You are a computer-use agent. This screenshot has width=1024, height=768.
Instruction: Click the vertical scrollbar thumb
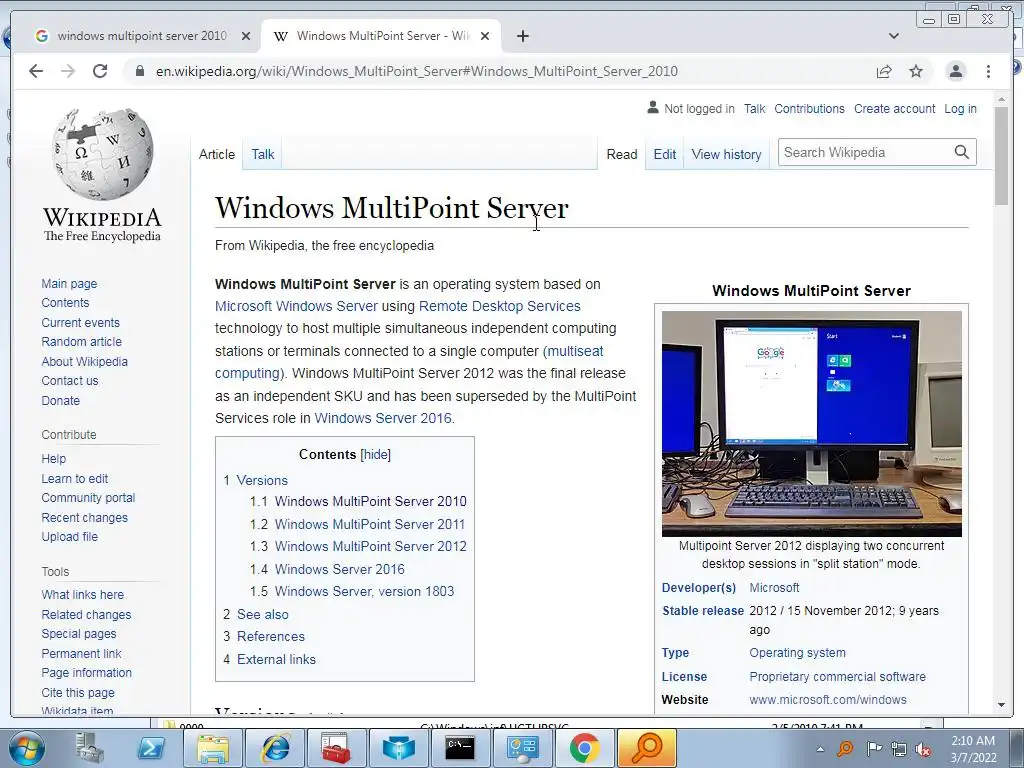tap(1001, 155)
